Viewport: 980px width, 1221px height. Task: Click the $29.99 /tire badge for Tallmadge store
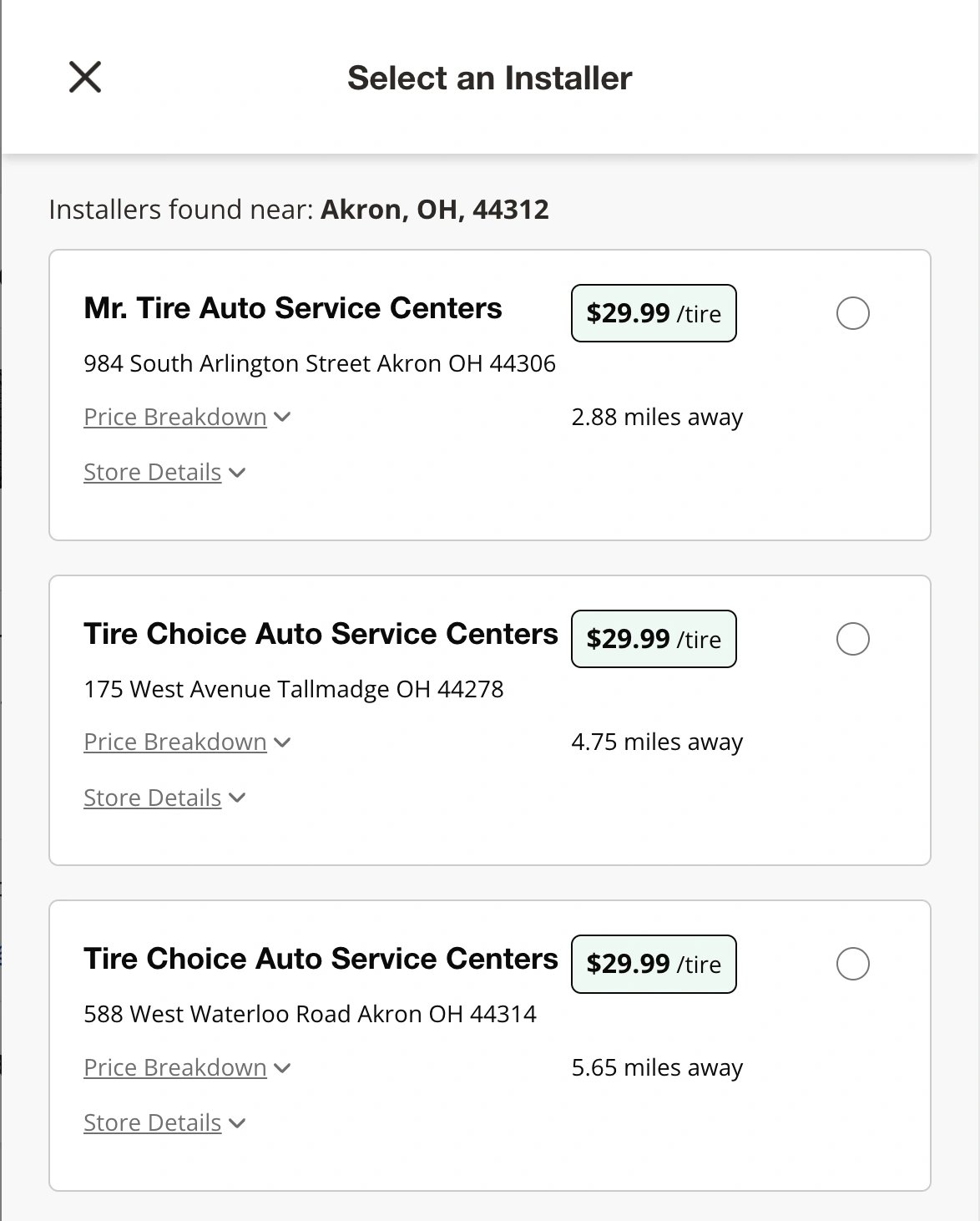654,639
